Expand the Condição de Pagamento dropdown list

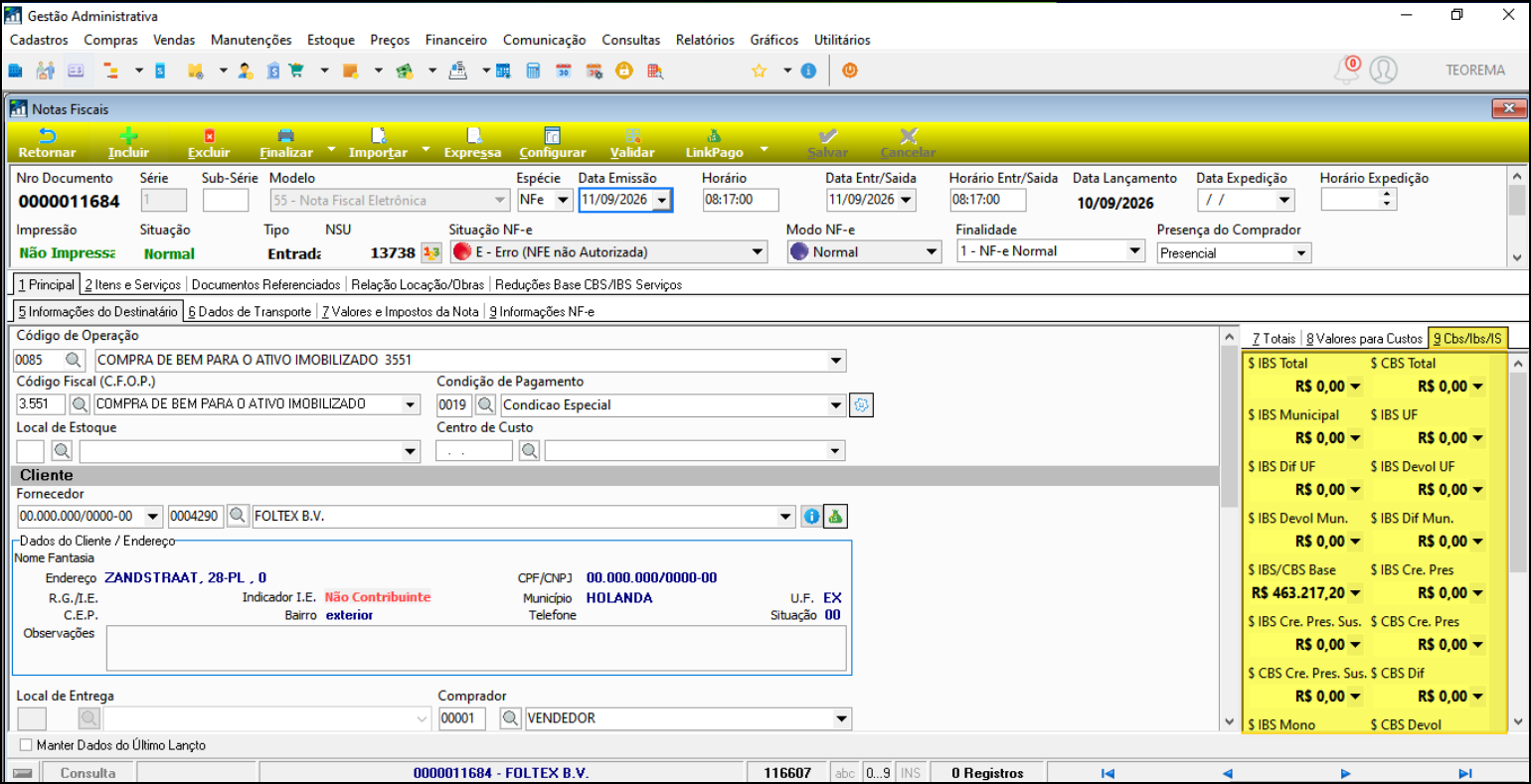click(836, 405)
